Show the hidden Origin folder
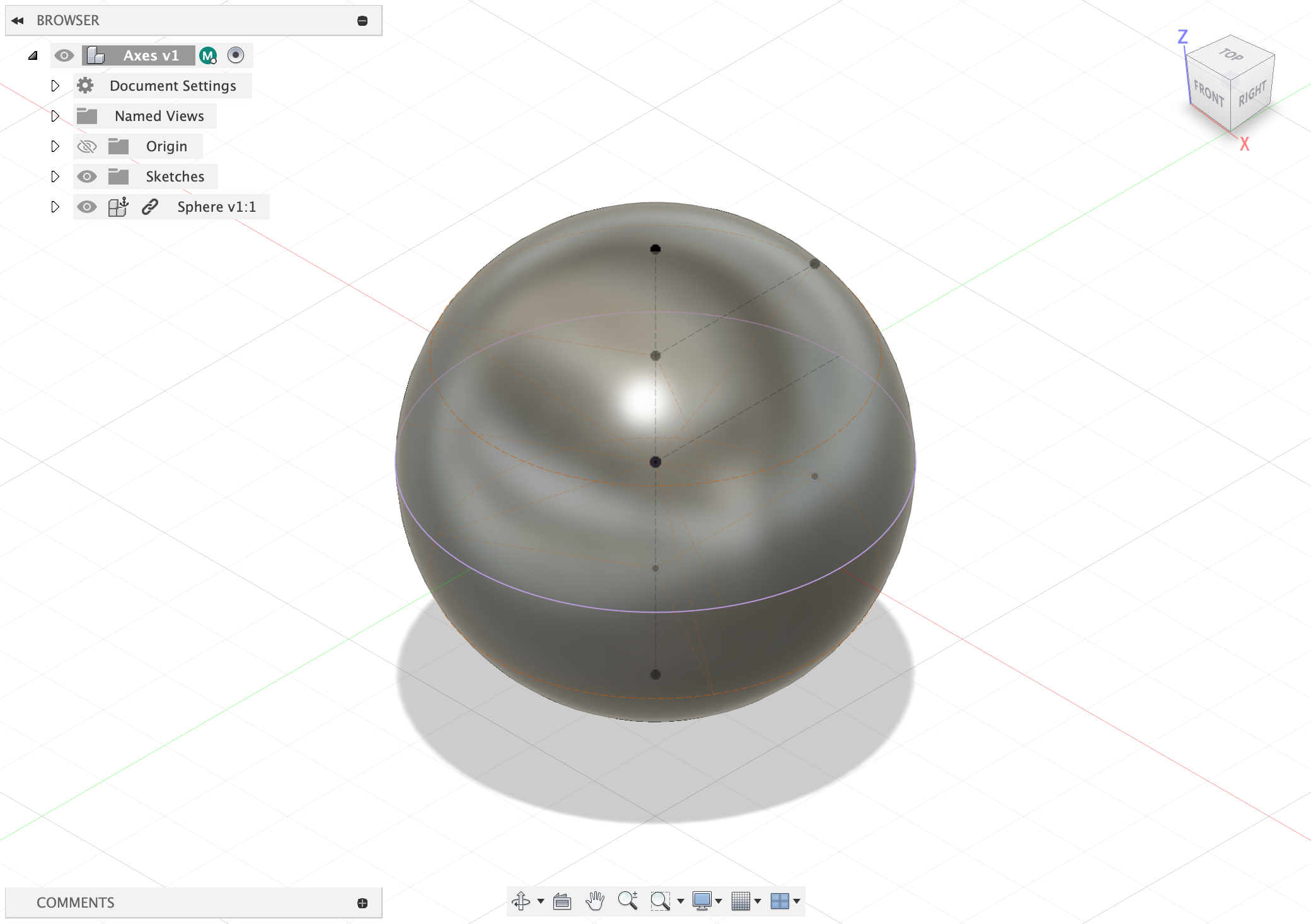 point(88,146)
